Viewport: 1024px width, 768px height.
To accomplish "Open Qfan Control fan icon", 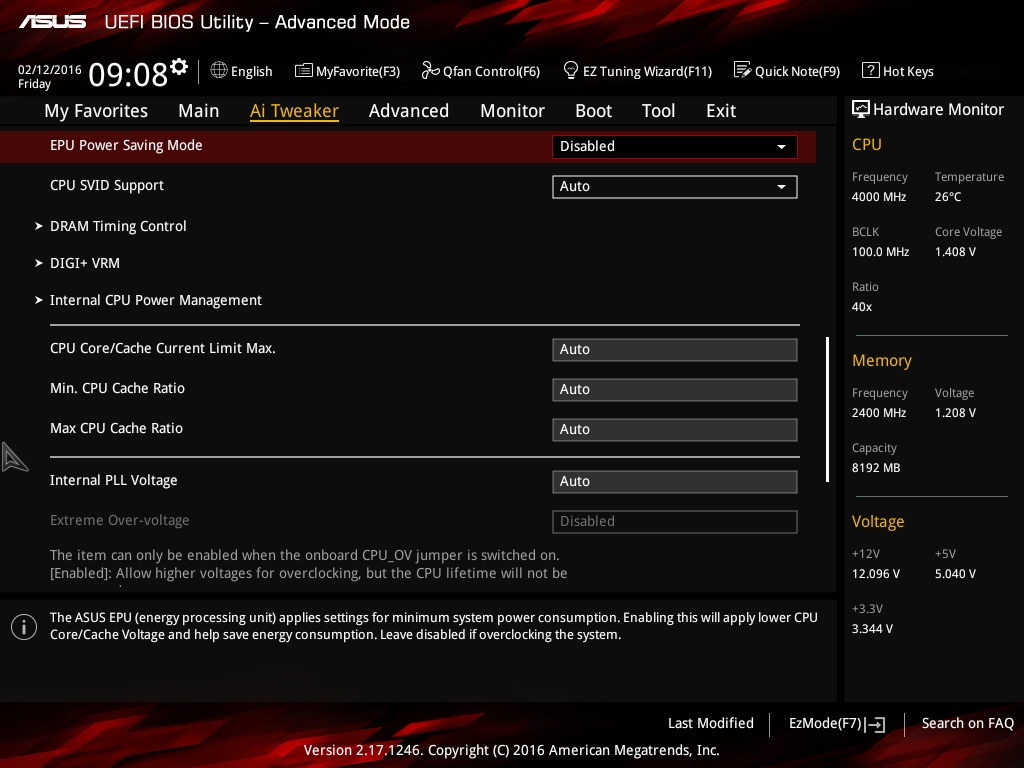I will 430,70.
